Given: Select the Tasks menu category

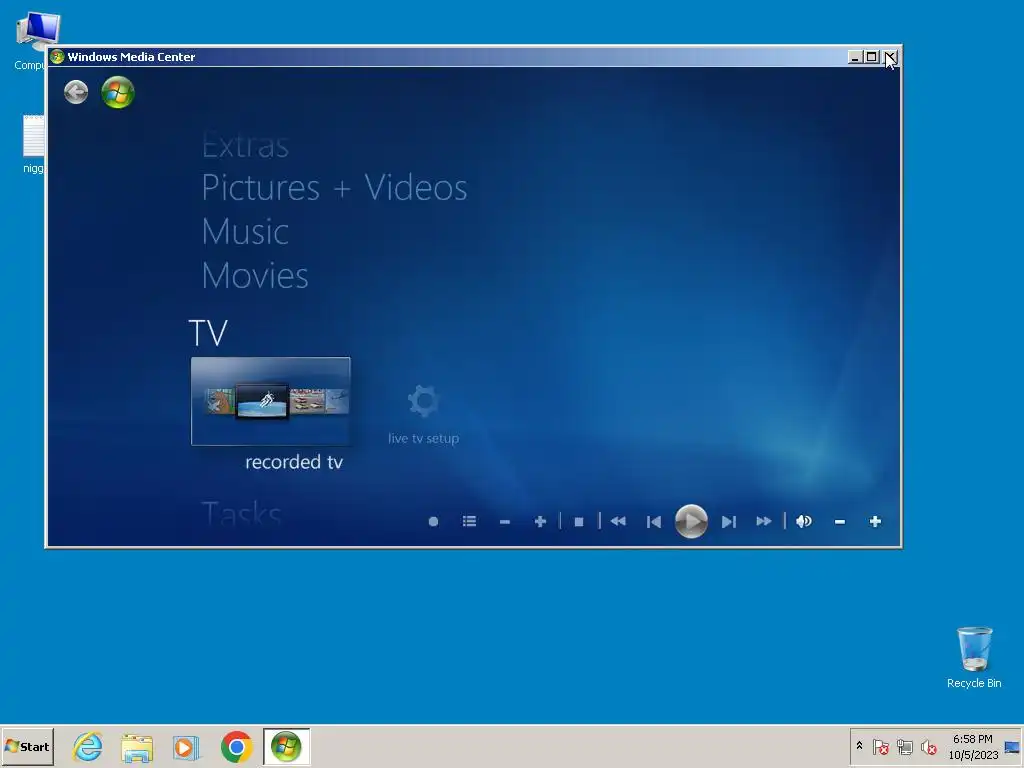Looking at the screenshot, I should (x=242, y=513).
